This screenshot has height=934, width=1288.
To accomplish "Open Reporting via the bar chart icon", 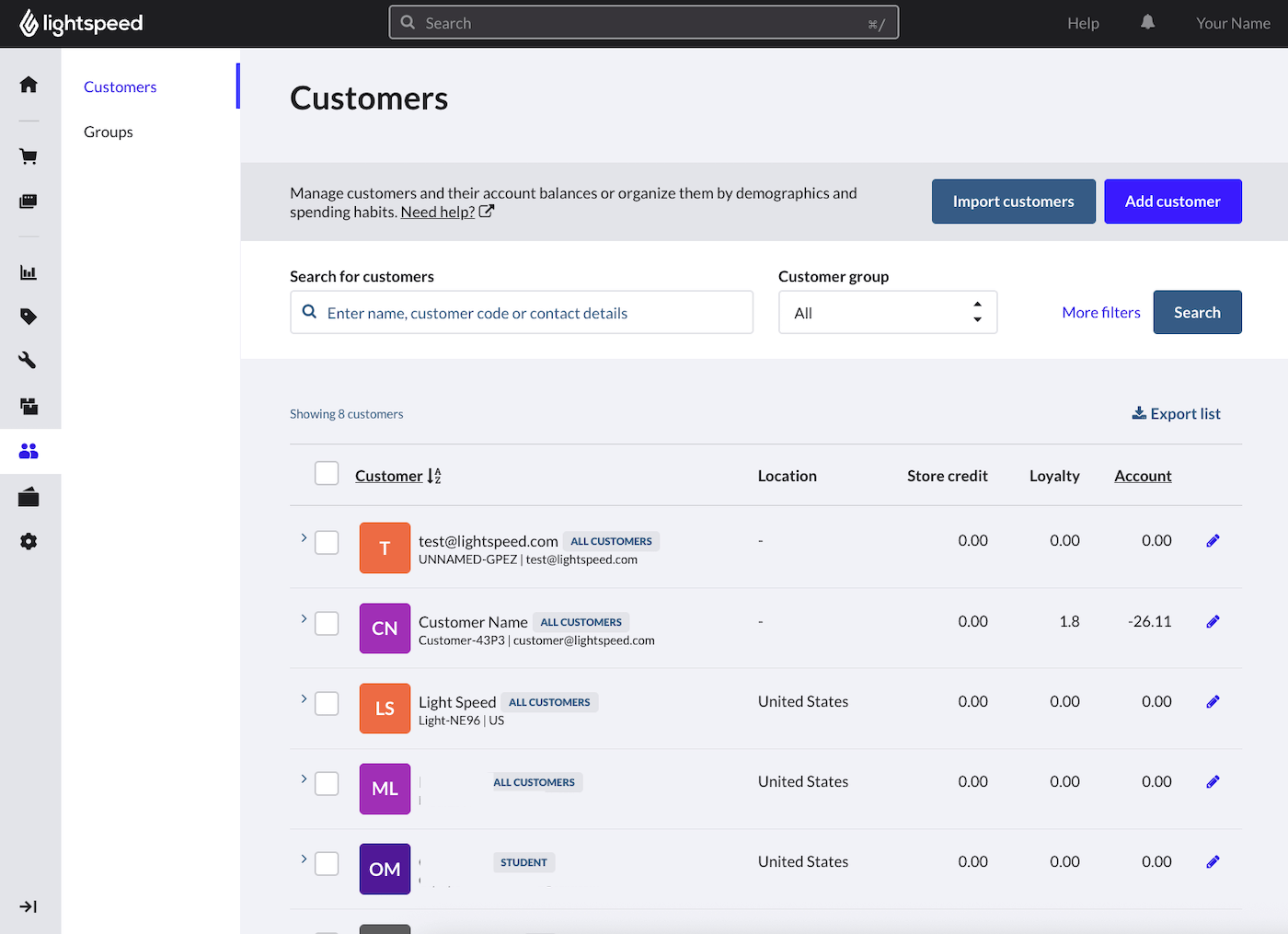I will [29, 272].
